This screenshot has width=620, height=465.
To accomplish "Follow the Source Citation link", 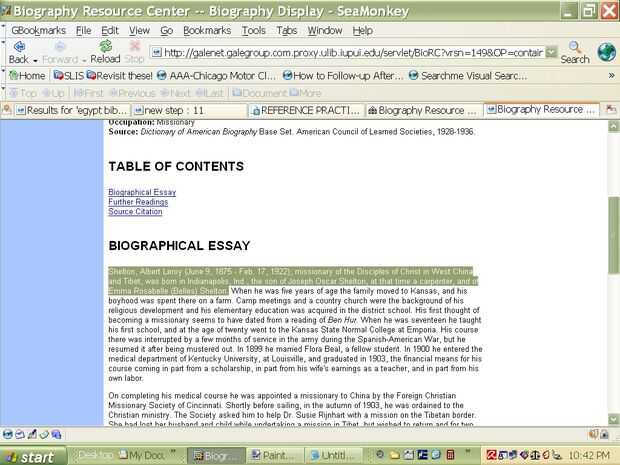I will [135, 212].
